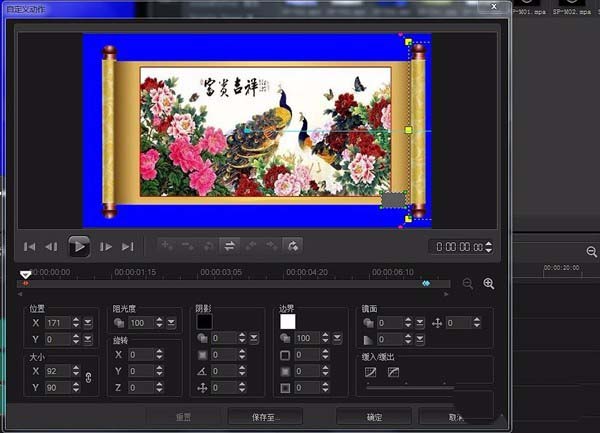The height and width of the screenshot is (433, 600).
Task: Click the position X stepper arrows
Action: click(x=76, y=323)
